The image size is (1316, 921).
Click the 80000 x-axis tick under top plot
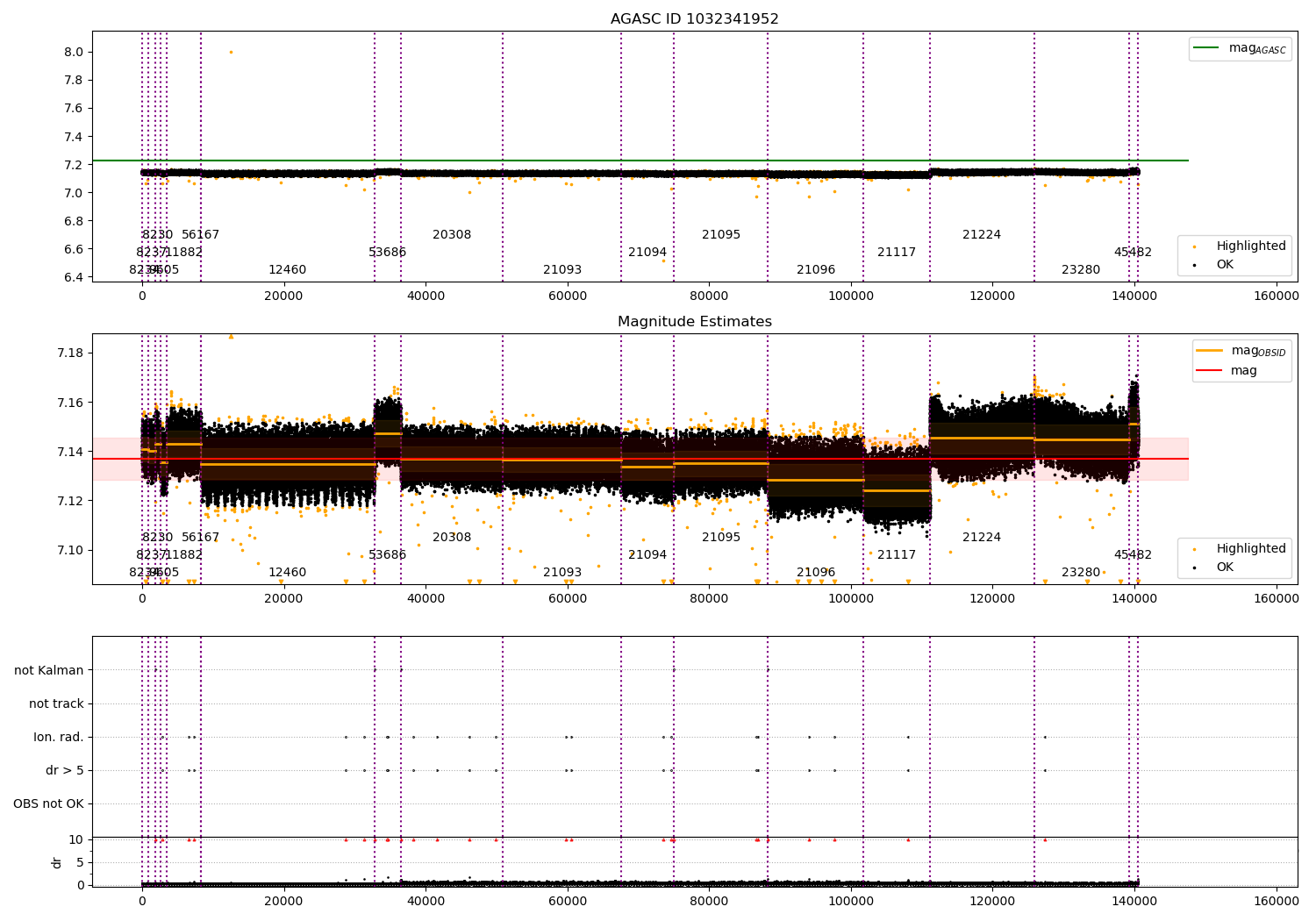click(x=709, y=296)
